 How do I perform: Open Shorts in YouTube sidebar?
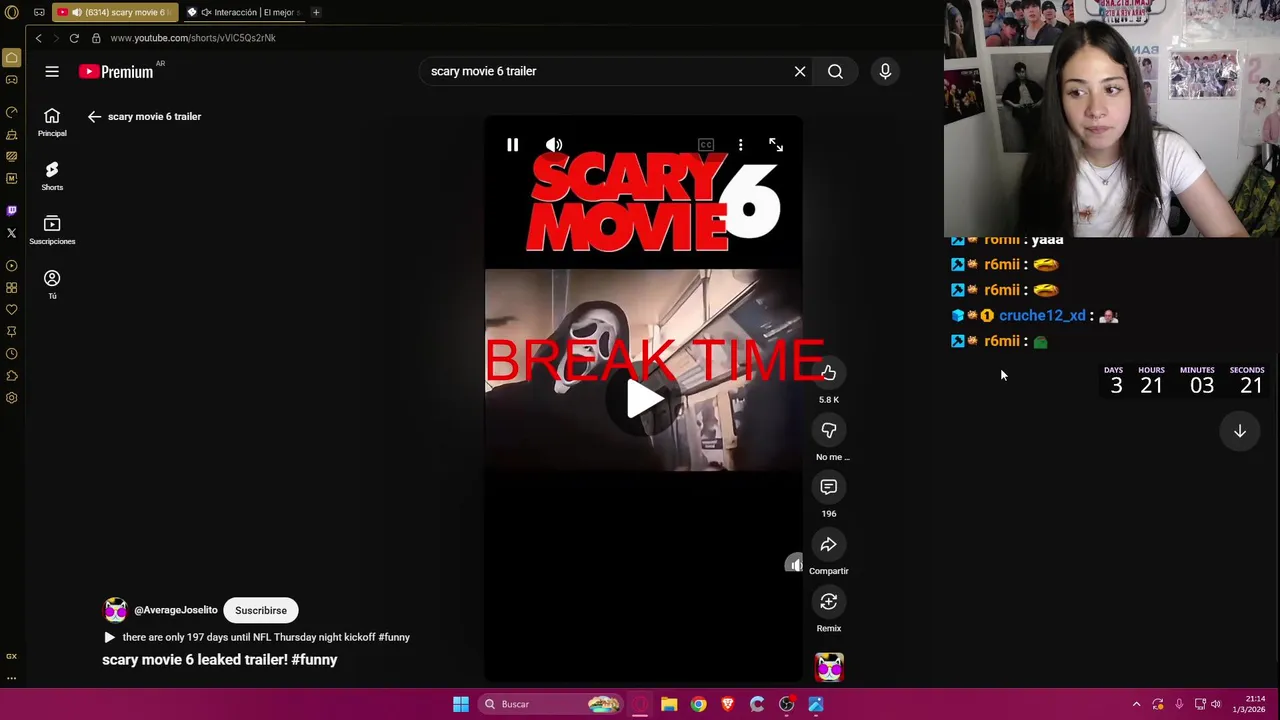coord(52,176)
